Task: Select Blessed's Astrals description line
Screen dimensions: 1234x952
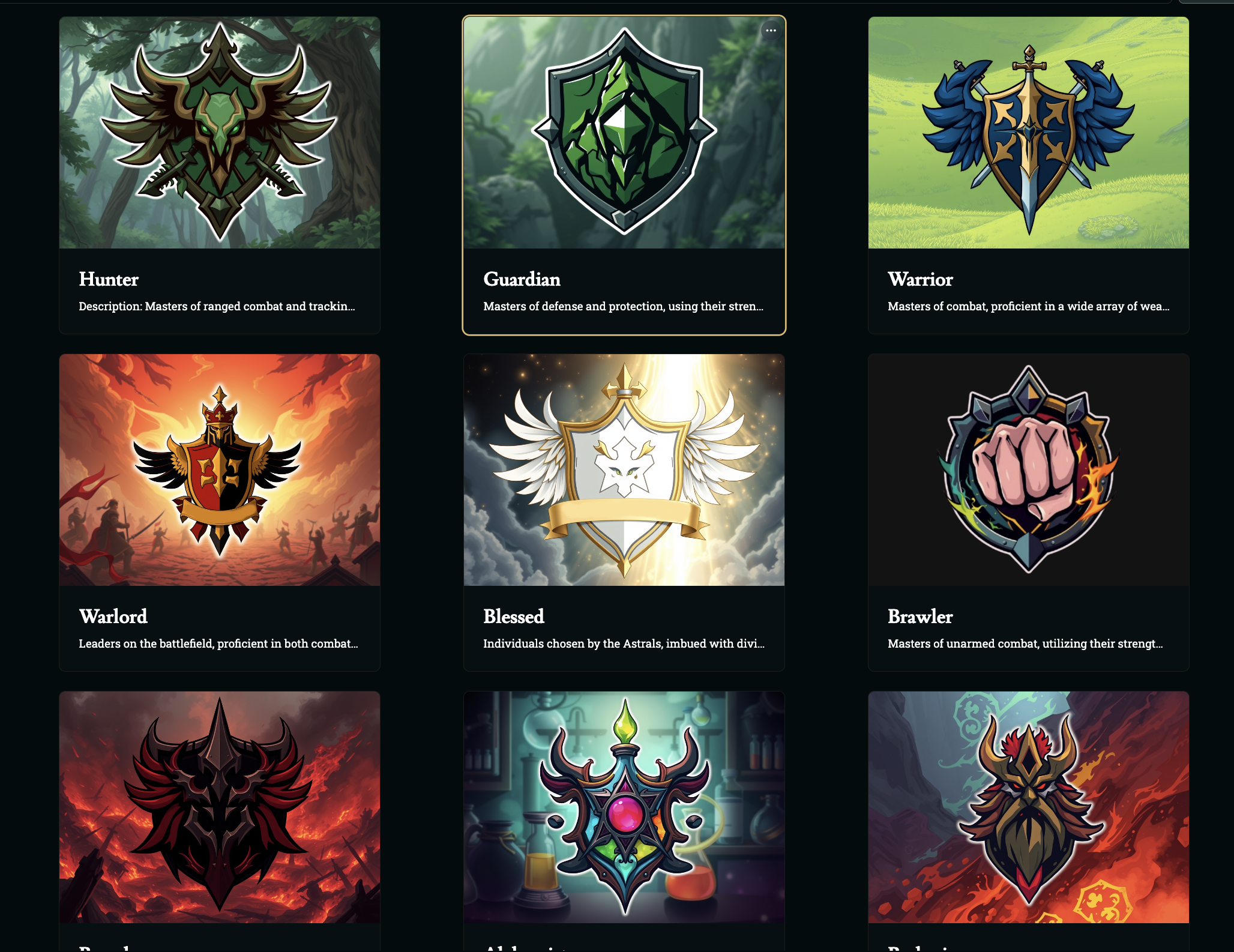Action: coord(624,643)
